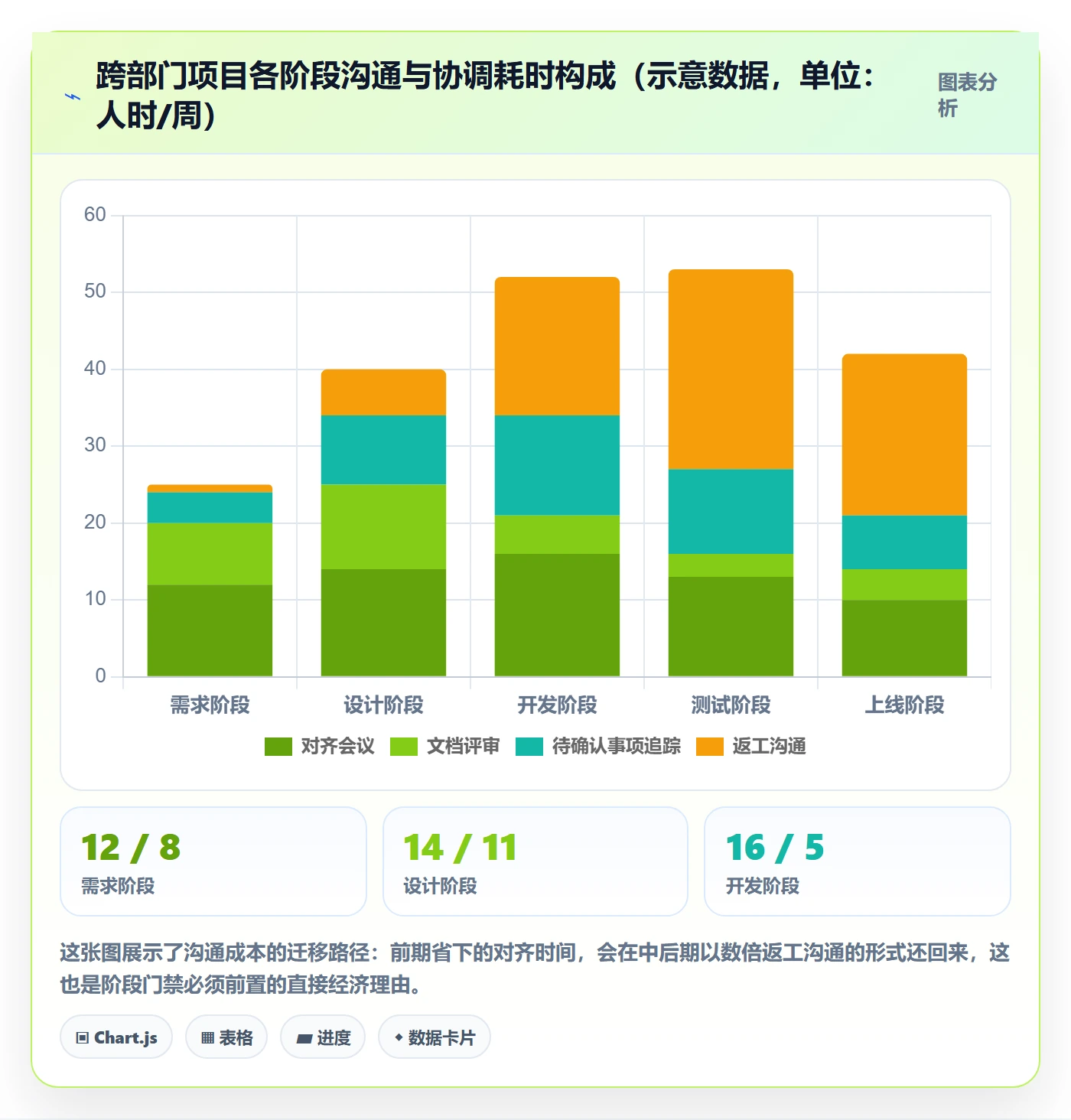Click the 60 y-axis tick label
This screenshot has height=1120, width=1071.
pyautogui.click(x=95, y=214)
